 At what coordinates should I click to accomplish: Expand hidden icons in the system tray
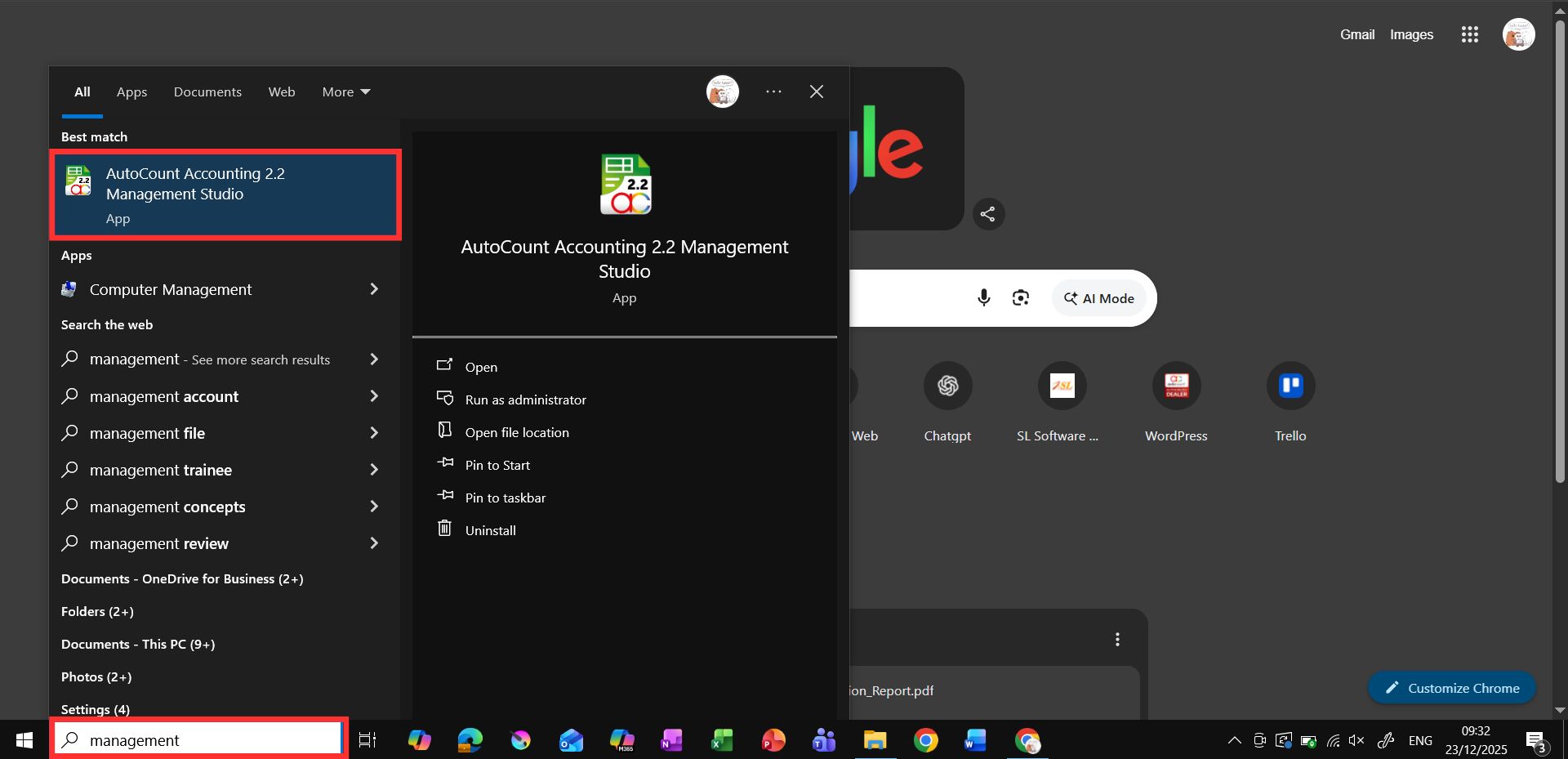click(x=1233, y=741)
